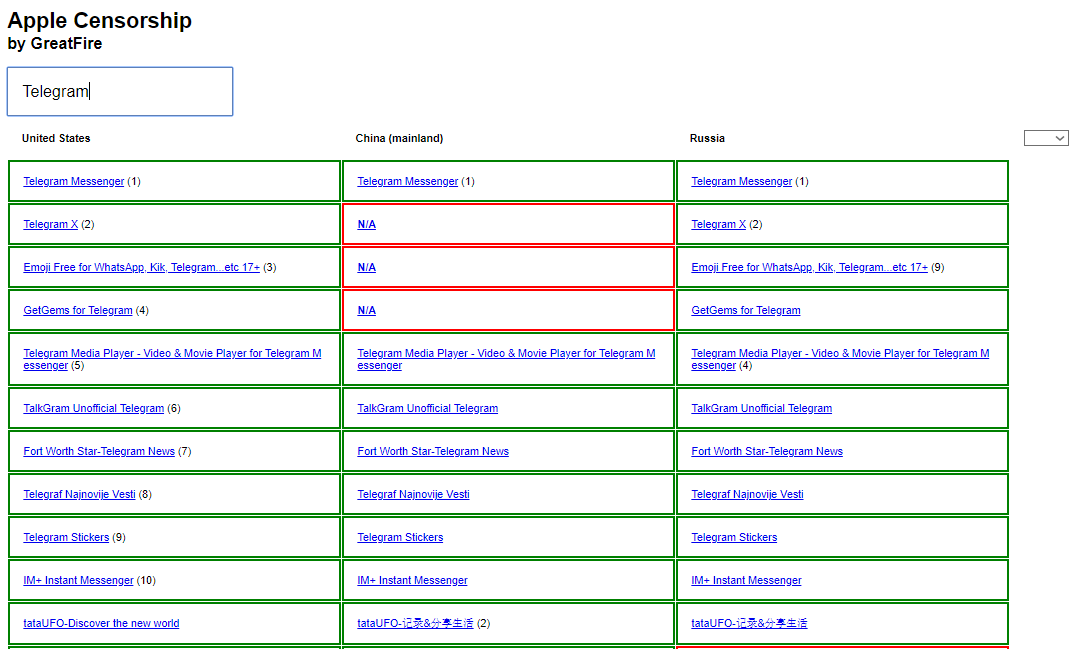Screen dimensions: 1074x649
Task: Open Telegram X link under Russia
Action: pos(719,225)
